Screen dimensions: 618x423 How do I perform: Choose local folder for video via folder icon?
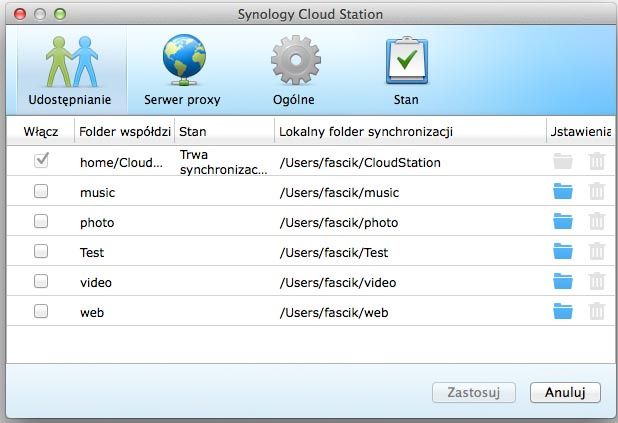click(563, 281)
